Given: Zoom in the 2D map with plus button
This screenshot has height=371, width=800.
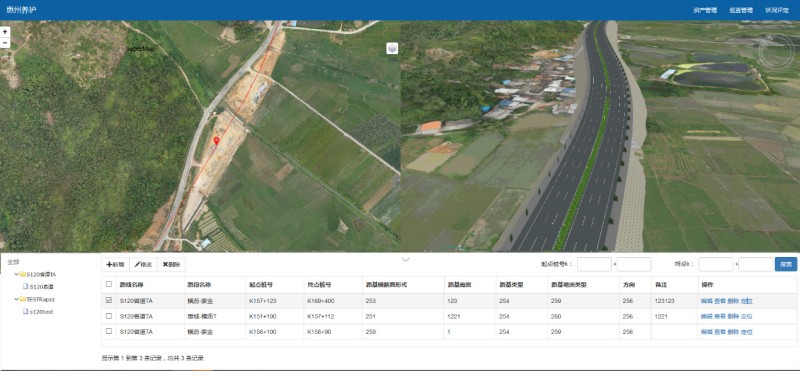Looking at the screenshot, I should 5,31.
